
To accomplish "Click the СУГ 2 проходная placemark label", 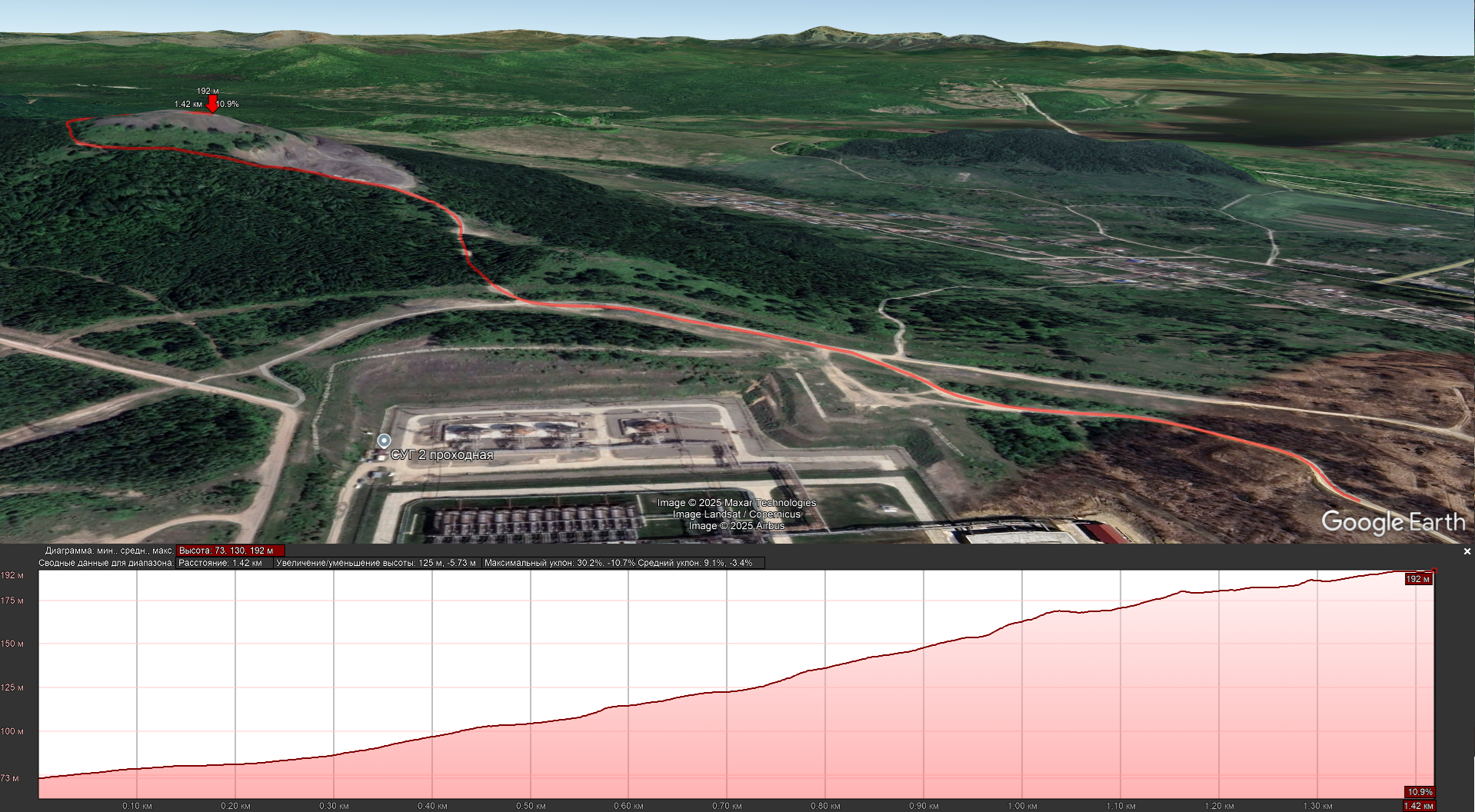I will [x=441, y=454].
